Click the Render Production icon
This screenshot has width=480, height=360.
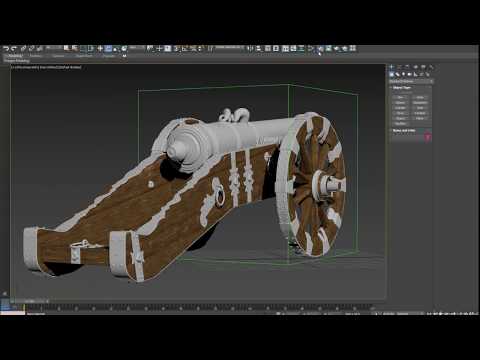[x=337, y=49]
